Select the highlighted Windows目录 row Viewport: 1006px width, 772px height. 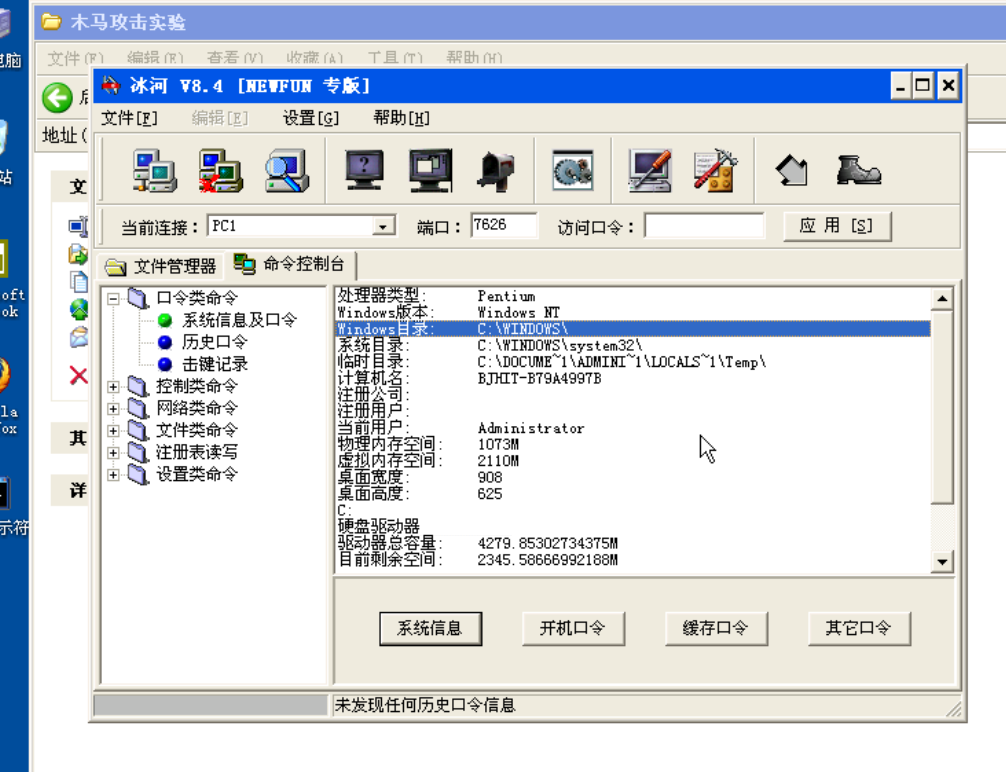click(x=633, y=329)
